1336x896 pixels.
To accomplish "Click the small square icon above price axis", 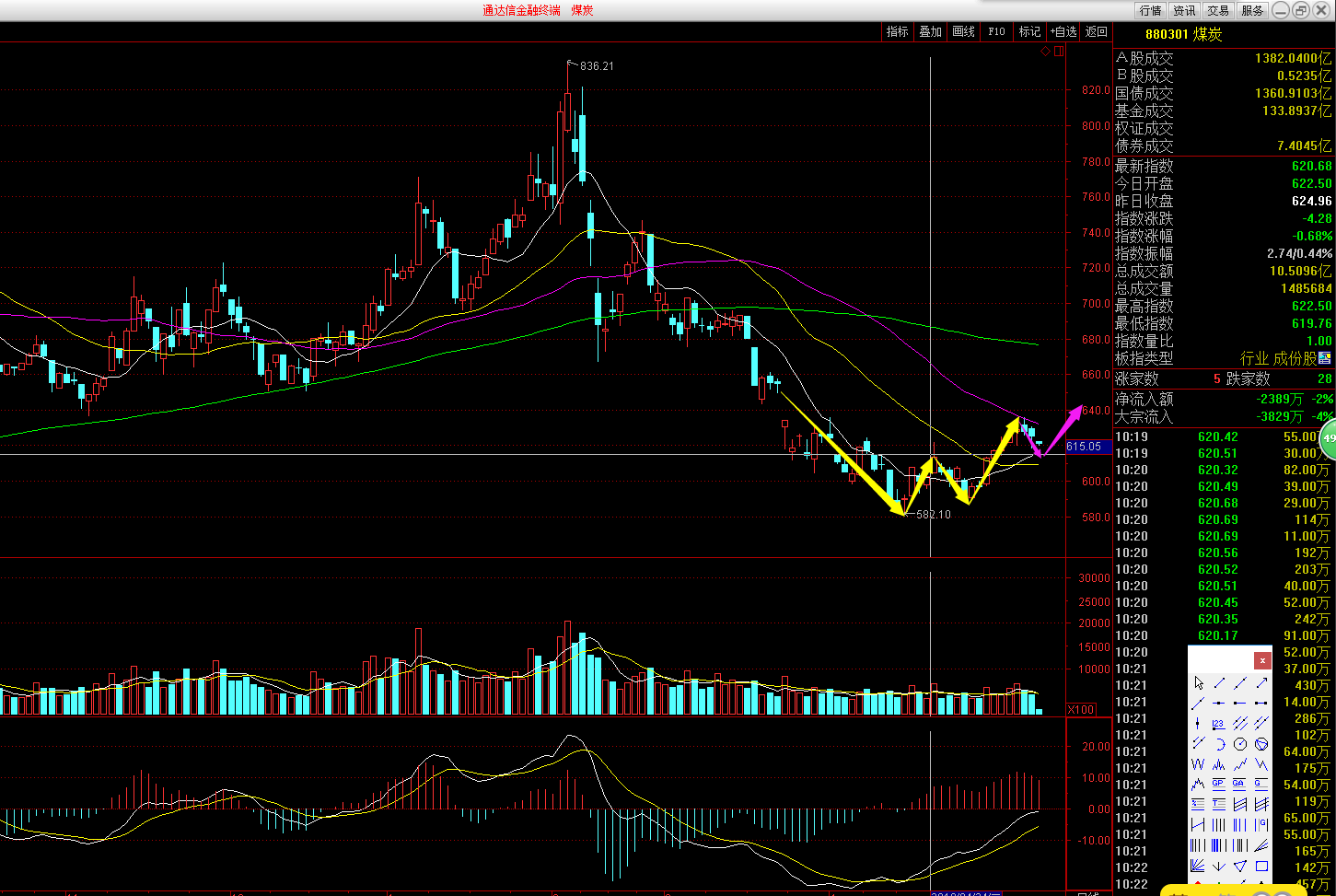I will (x=1059, y=52).
